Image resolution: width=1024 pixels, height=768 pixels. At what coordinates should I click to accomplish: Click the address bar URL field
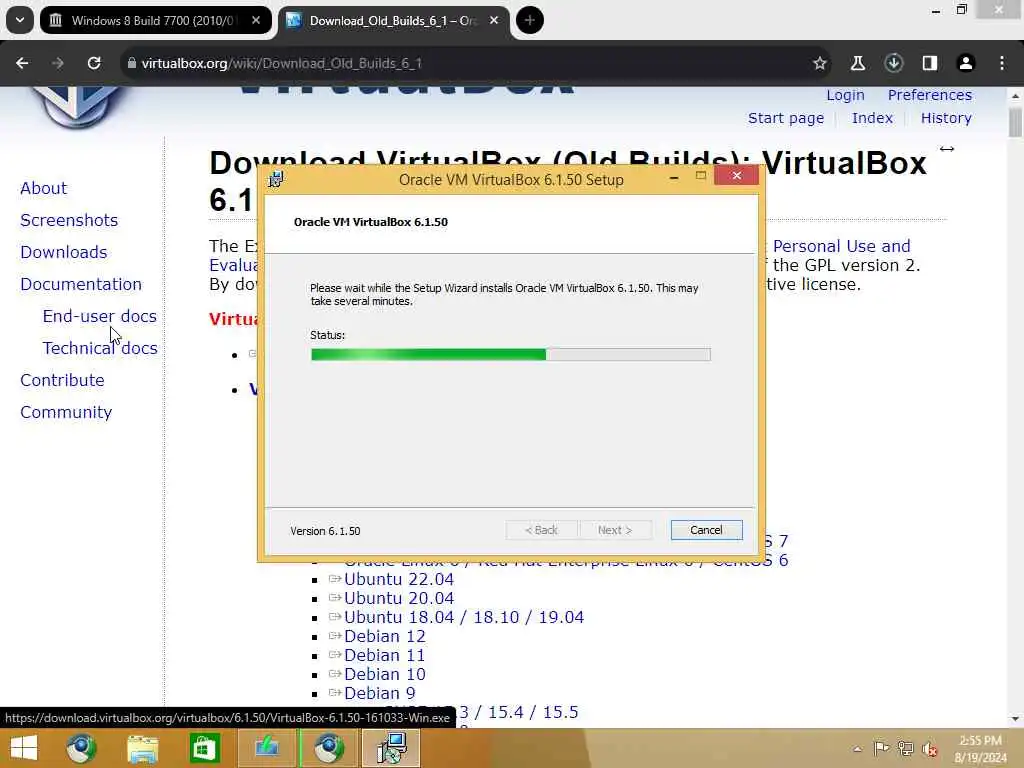tap(477, 63)
